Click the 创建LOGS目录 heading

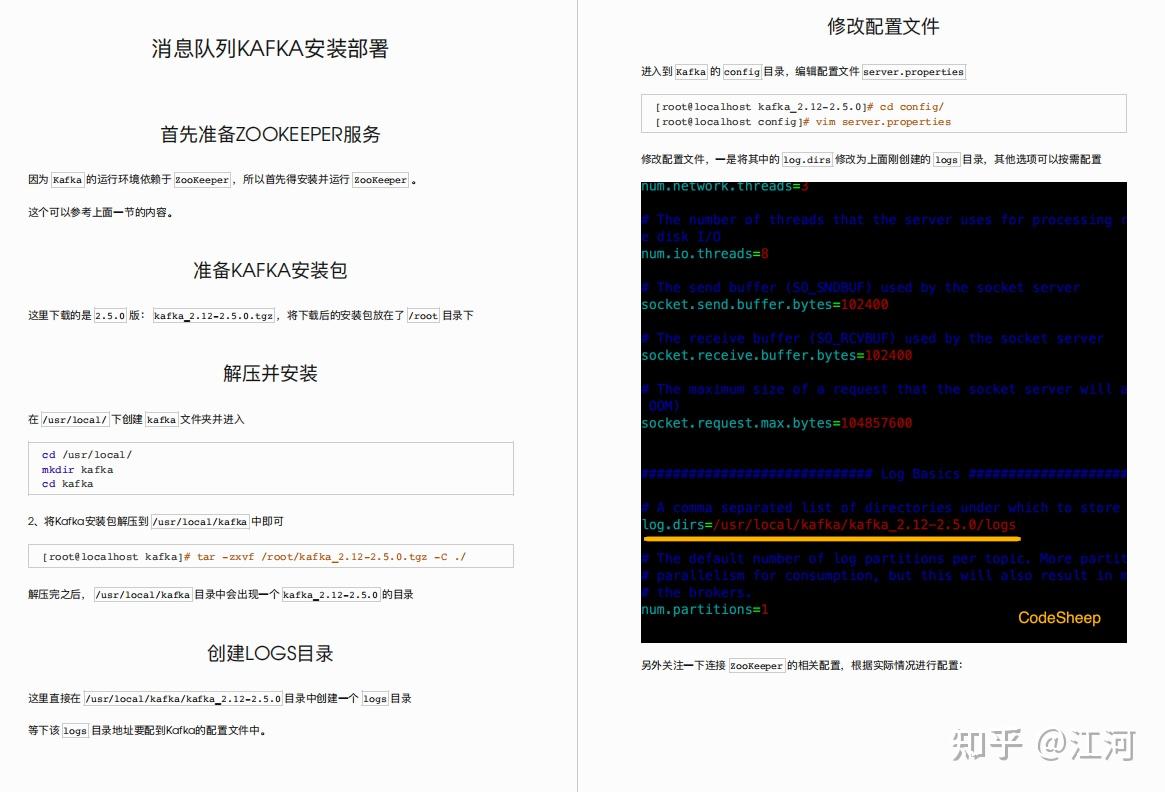(x=271, y=652)
